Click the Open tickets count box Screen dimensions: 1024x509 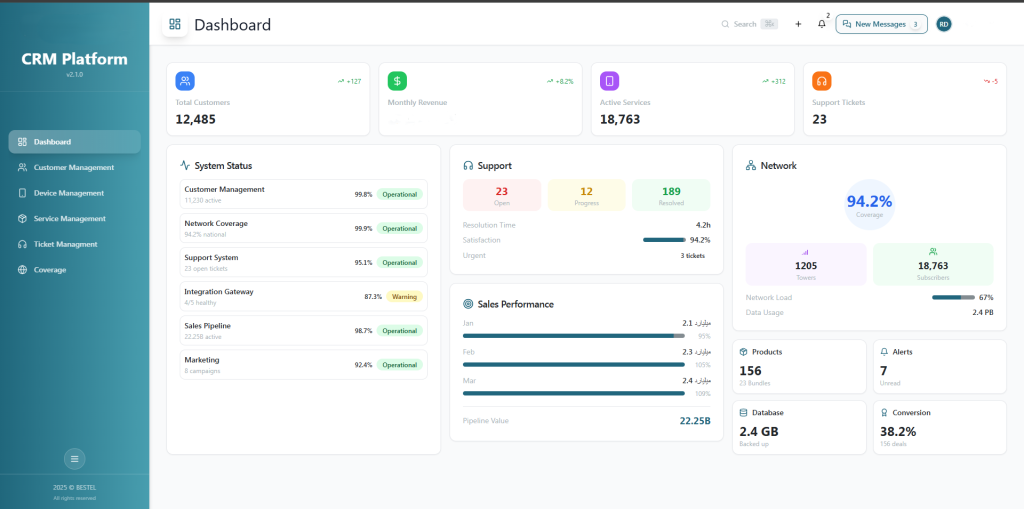[502, 195]
